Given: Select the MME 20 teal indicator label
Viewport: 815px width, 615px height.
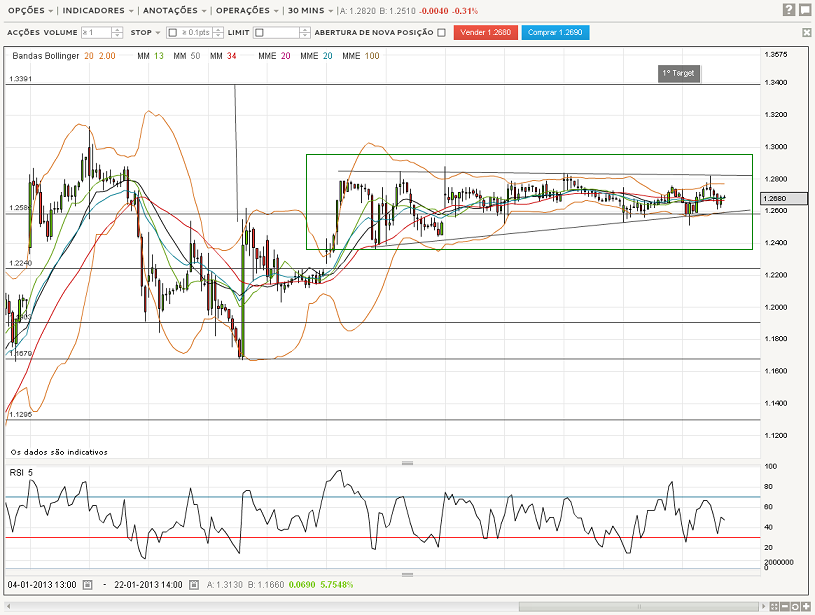Looking at the screenshot, I should [316, 56].
